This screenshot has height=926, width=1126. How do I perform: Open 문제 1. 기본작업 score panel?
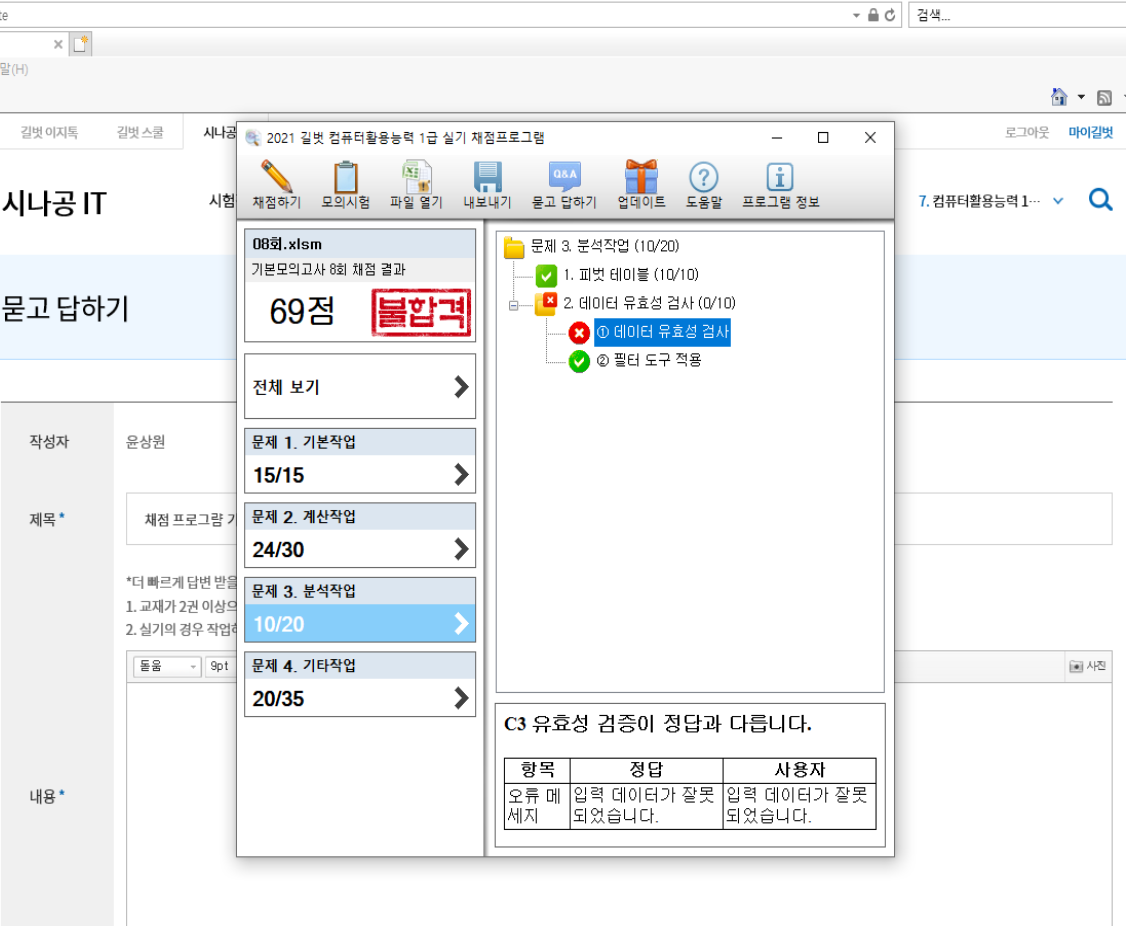coord(360,462)
